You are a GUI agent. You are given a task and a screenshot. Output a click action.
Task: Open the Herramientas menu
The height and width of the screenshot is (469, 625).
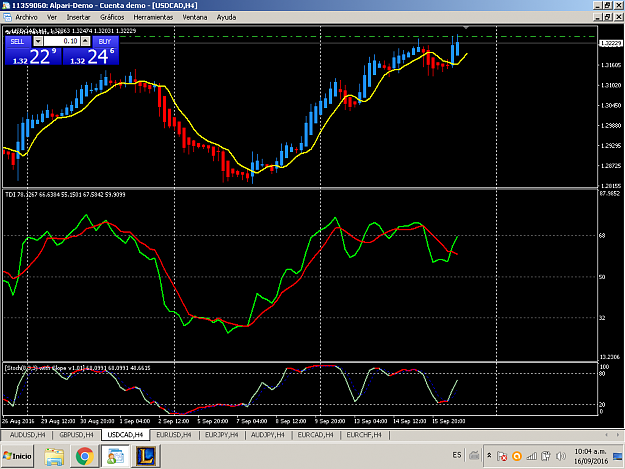[153, 17]
